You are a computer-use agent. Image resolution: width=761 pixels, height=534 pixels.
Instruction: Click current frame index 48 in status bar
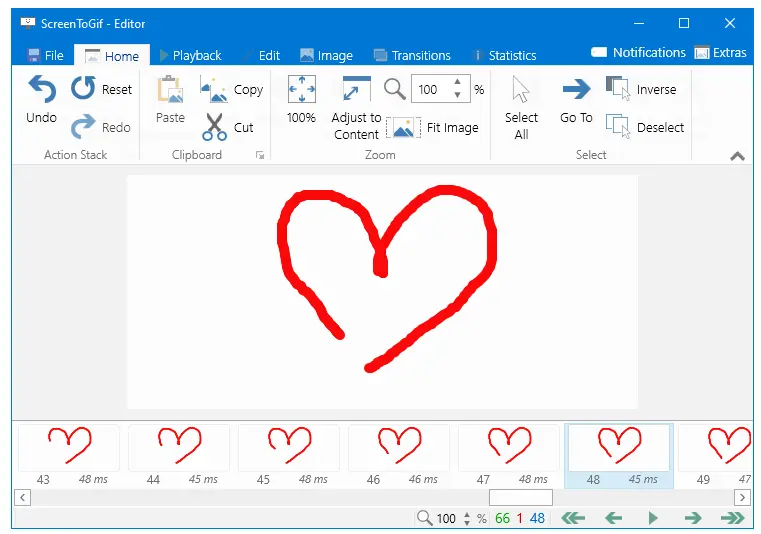coord(537,518)
